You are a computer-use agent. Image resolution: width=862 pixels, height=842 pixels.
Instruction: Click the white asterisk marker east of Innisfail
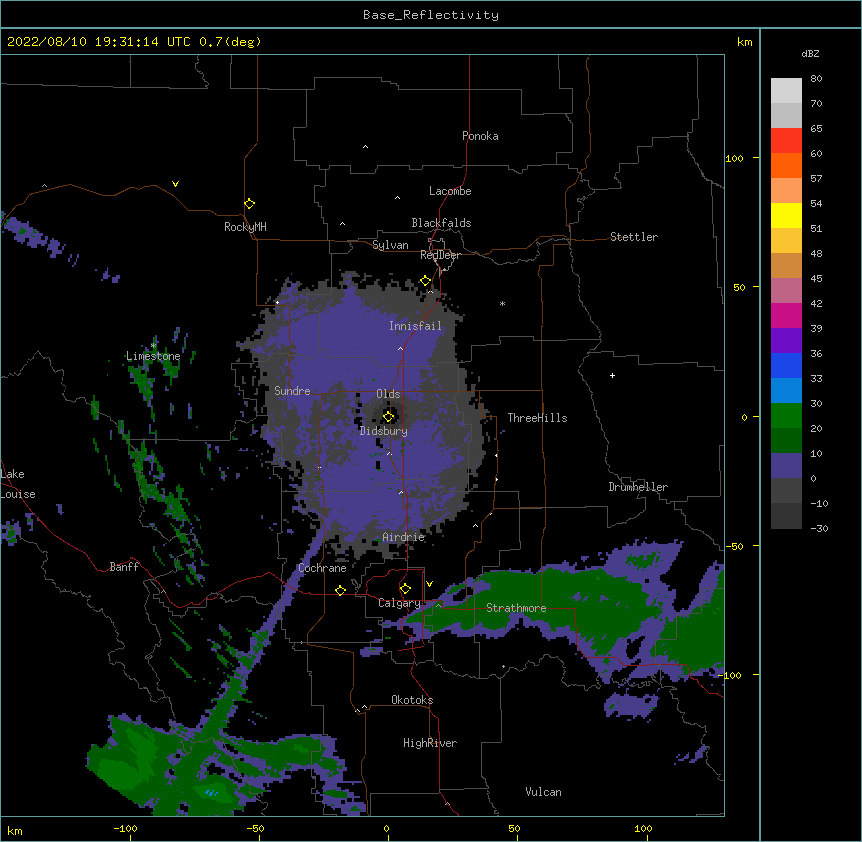click(502, 303)
